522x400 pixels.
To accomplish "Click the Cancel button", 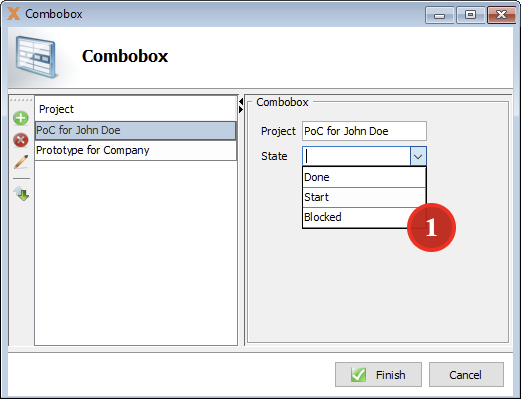I will (466, 375).
